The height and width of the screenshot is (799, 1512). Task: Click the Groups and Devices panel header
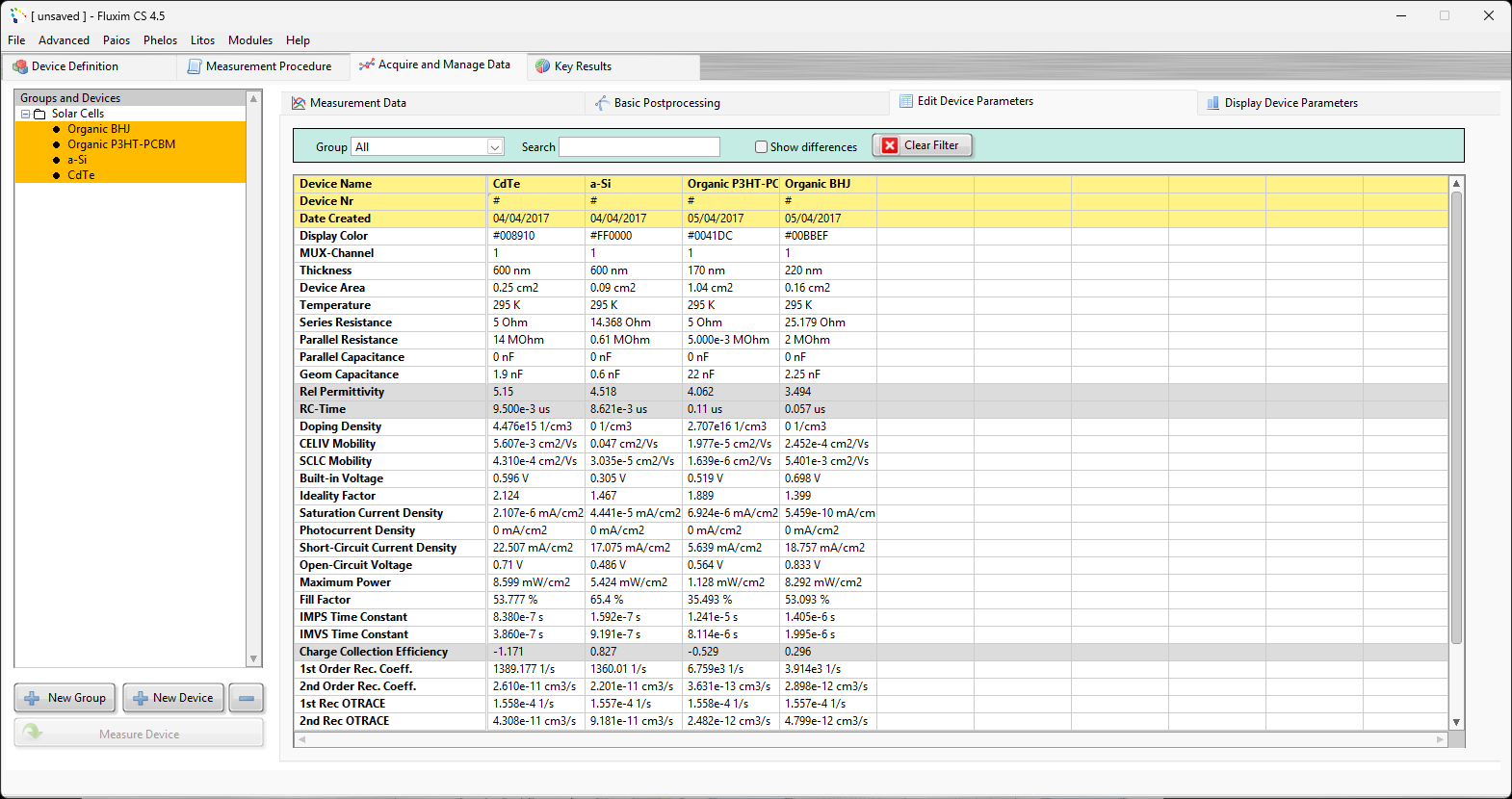coord(131,98)
